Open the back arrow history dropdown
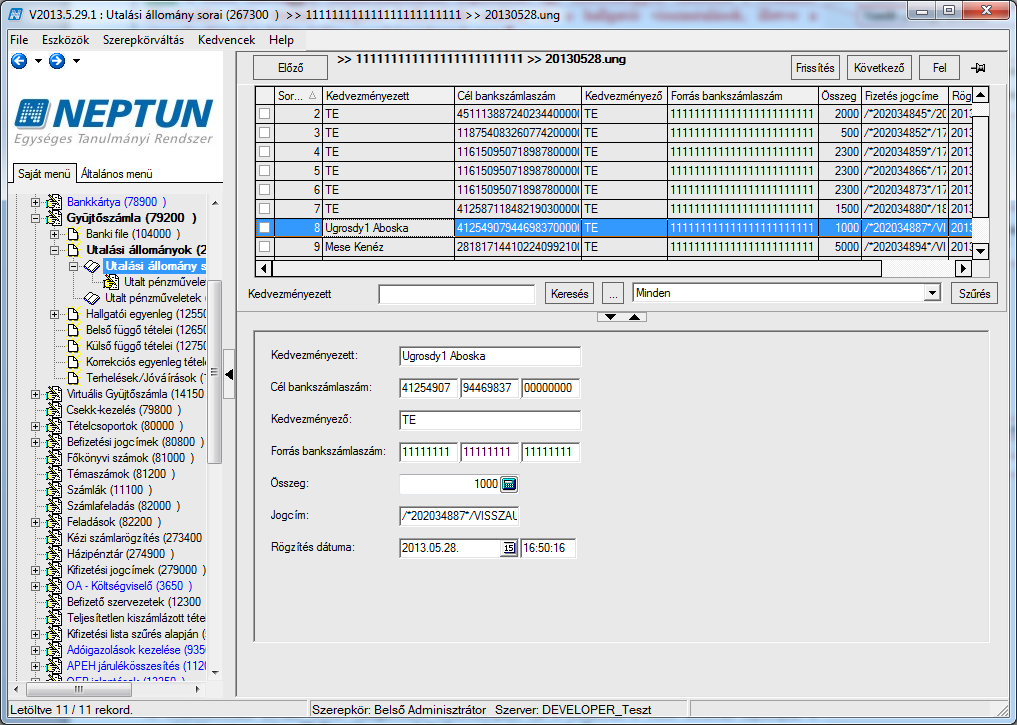The width and height of the screenshot is (1017, 725). (38, 62)
